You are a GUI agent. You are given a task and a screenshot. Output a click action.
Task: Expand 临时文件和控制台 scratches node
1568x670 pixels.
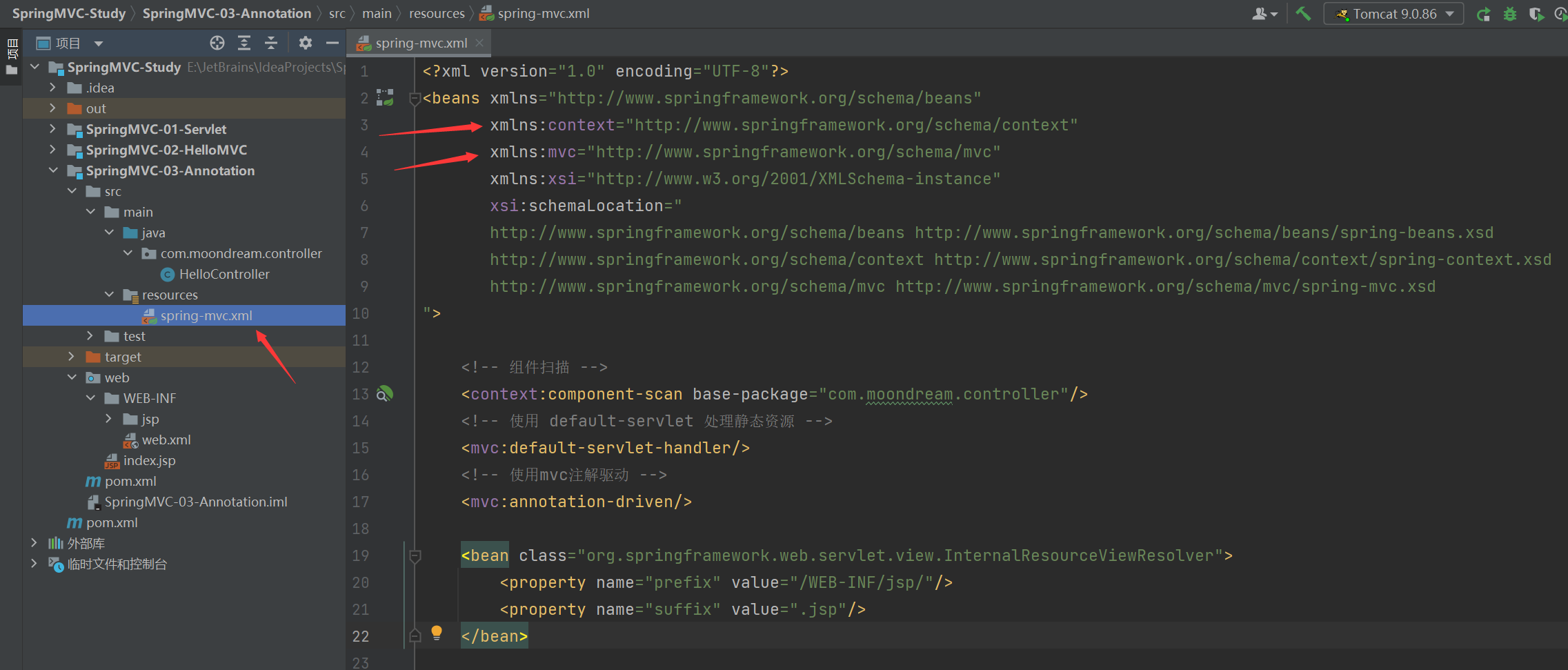(34, 564)
